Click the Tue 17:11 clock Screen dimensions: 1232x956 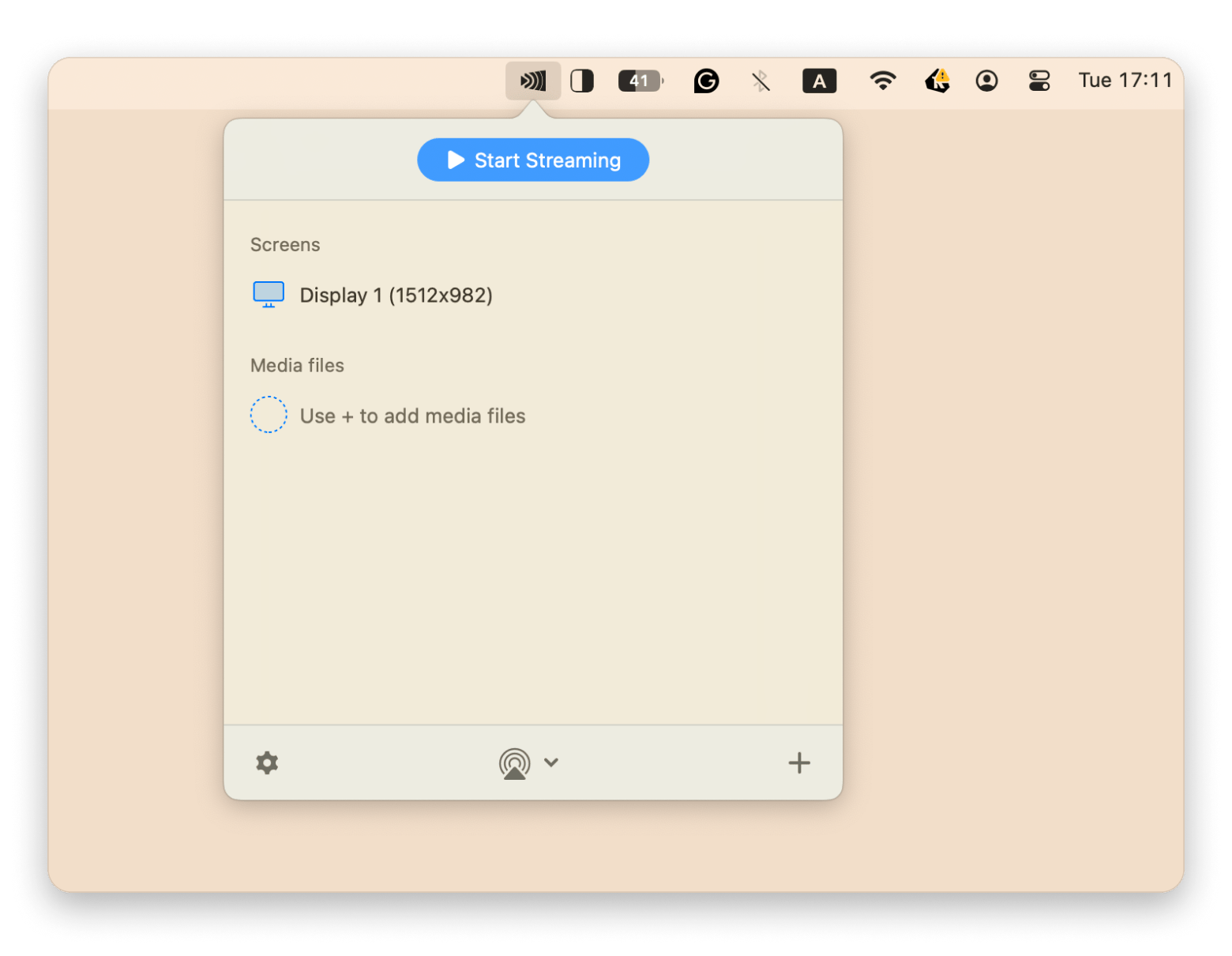click(x=1125, y=81)
